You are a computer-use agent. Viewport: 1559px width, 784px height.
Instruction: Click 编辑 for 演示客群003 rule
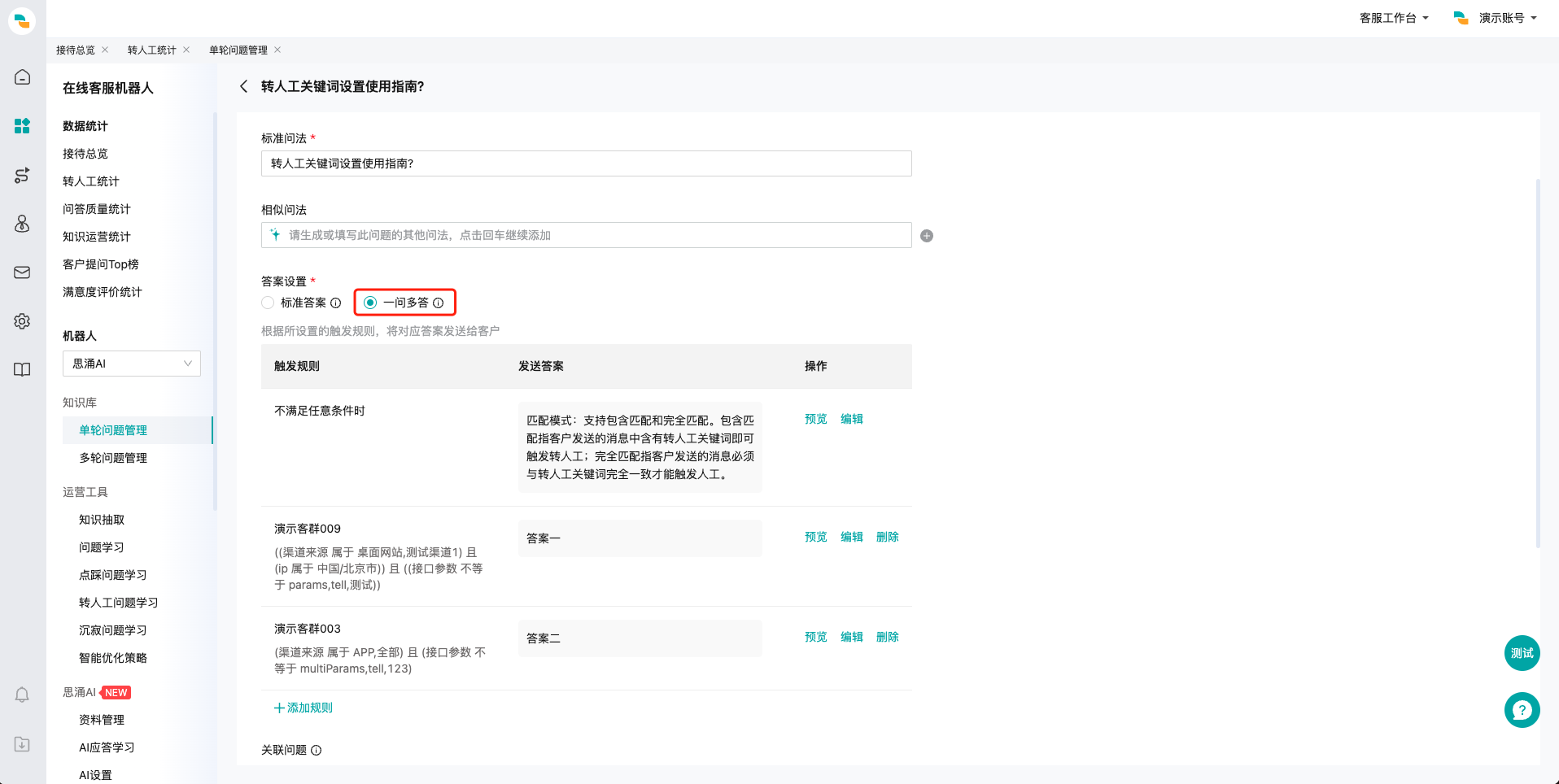tap(852, 637)
